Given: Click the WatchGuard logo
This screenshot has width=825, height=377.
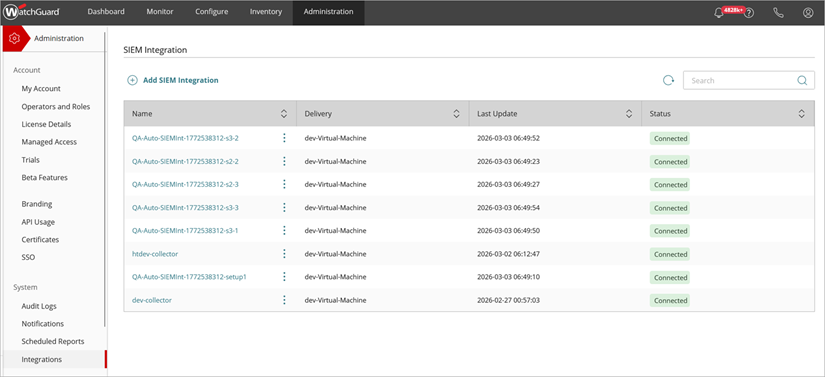Looking at the screenshot, I should [31, 13].
